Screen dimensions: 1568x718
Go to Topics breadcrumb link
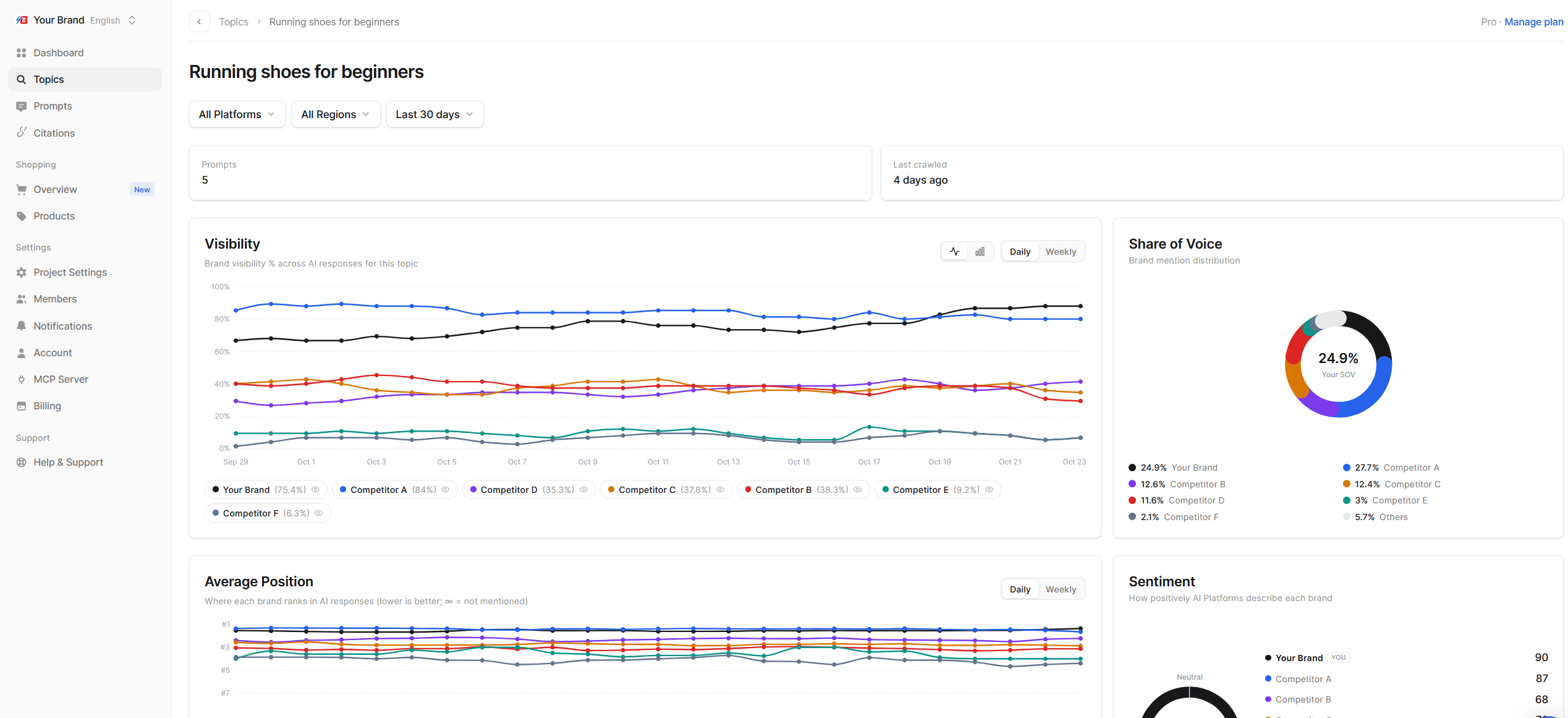click(x=234, y=22)
